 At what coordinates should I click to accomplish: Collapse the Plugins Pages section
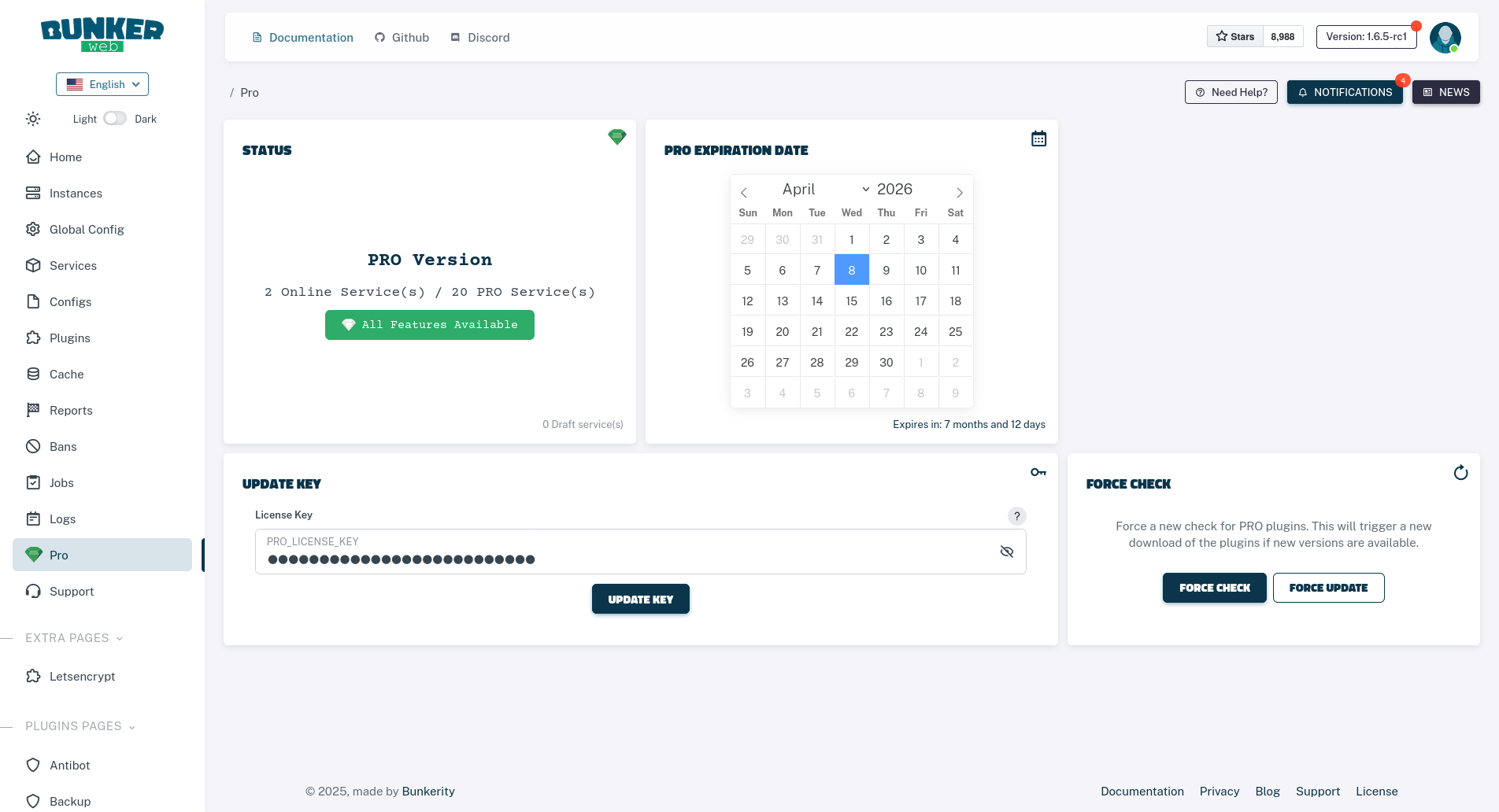[x=80, y=726]
